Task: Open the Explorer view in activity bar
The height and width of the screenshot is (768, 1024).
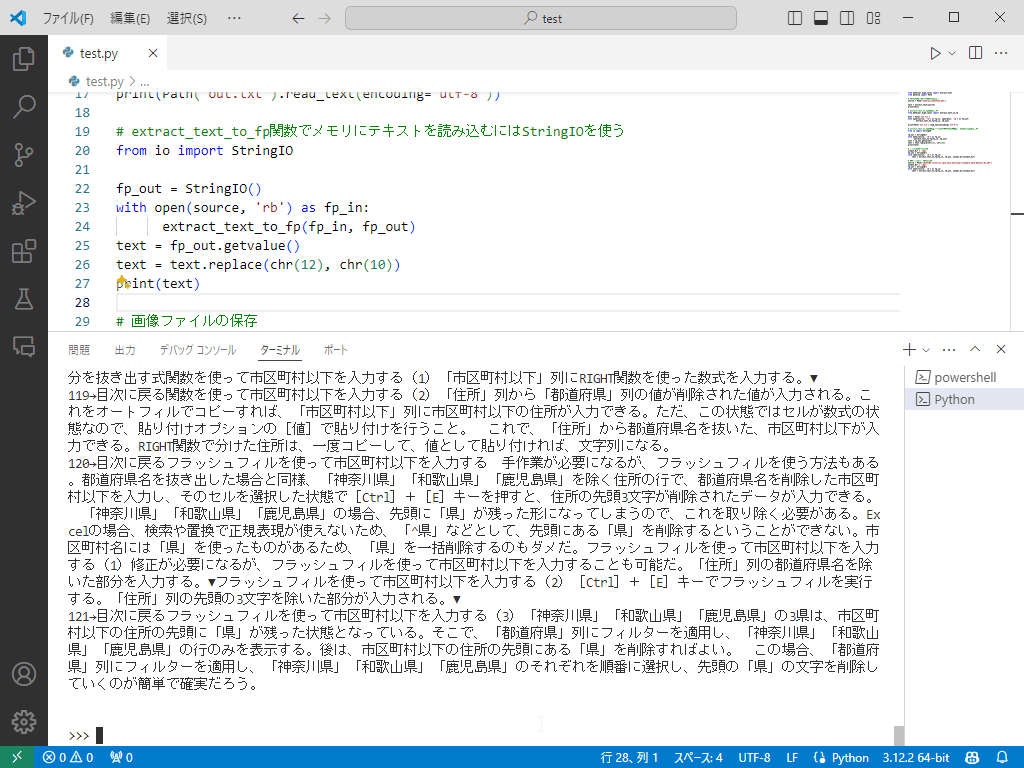Action: [x=23, y=59]
